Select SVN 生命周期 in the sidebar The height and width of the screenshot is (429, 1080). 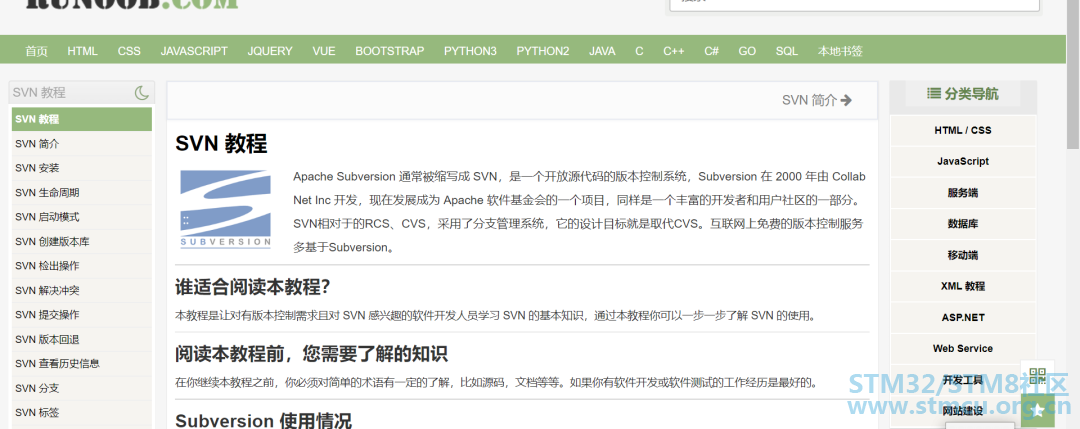(82, 193)
